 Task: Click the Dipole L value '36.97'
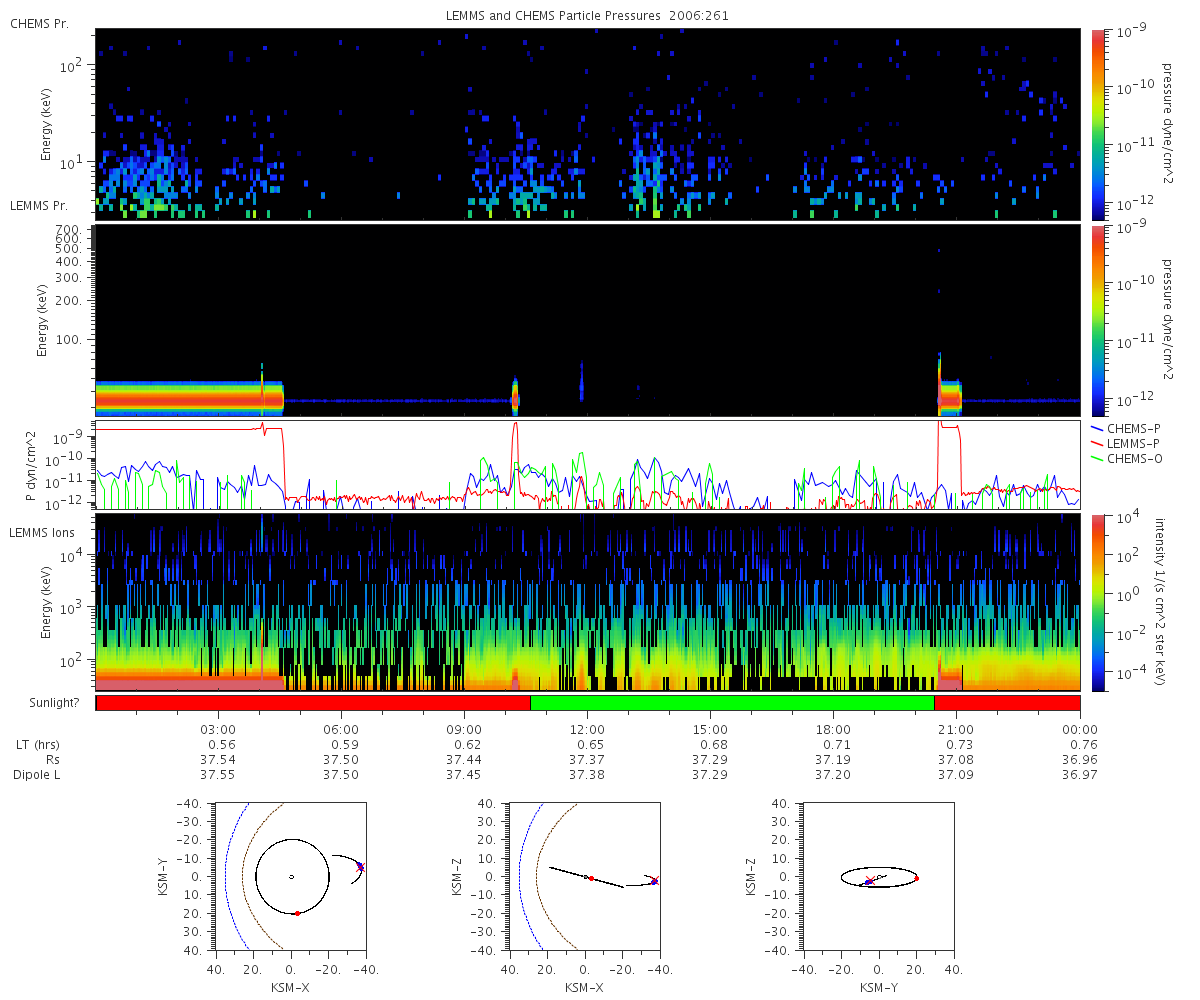coord(1080,775)
